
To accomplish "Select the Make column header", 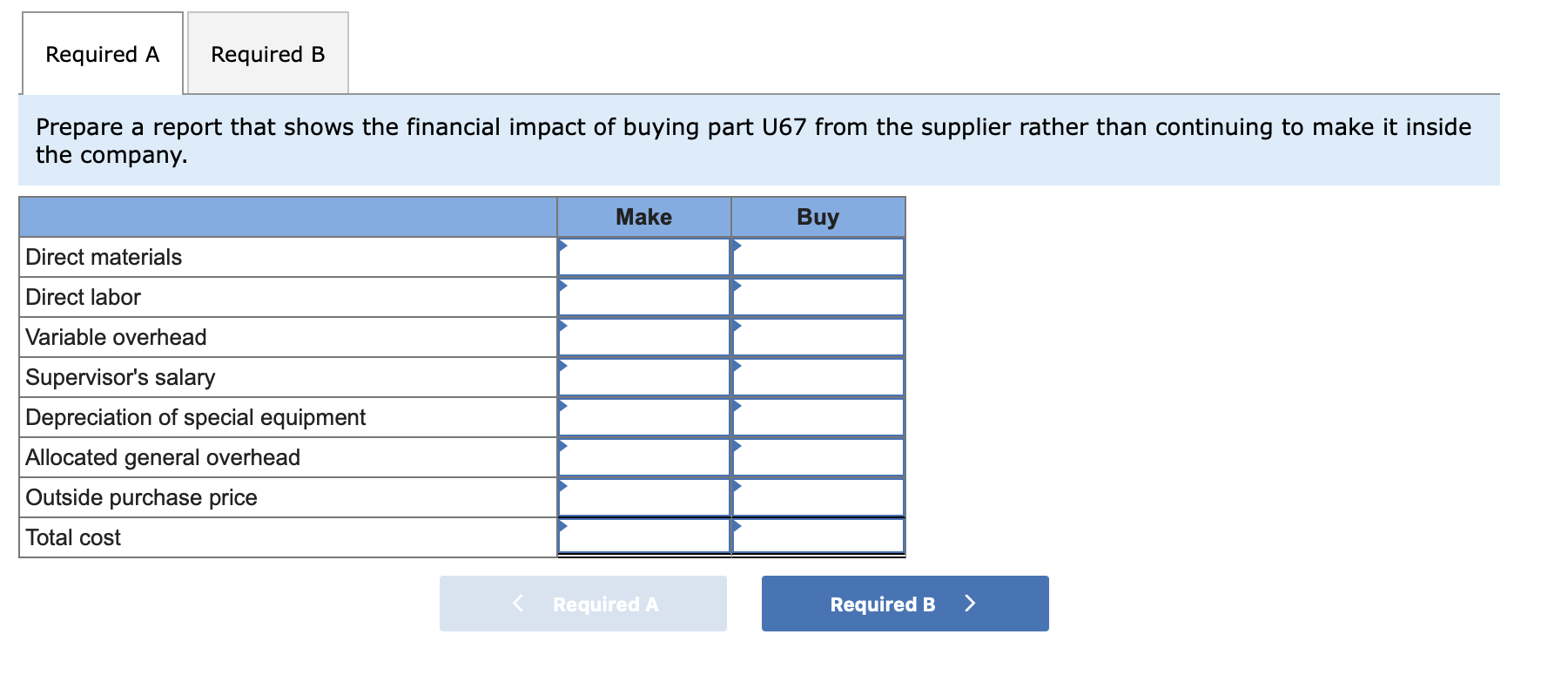I will 643,217.
